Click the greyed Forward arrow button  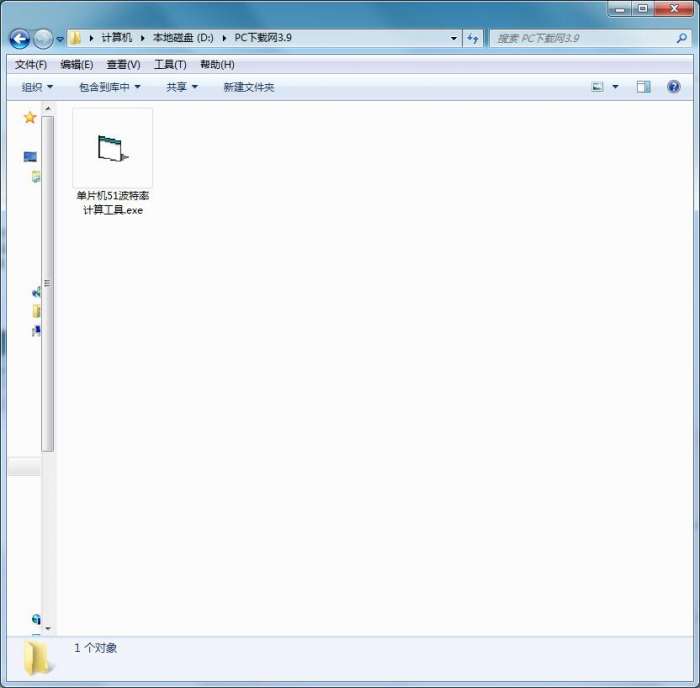click(43, 39)
